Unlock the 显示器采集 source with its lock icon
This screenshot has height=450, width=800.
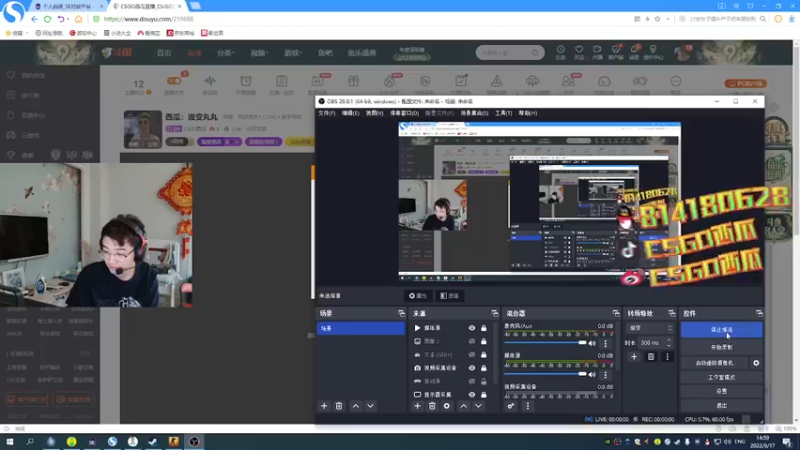(x=484, y=394)
